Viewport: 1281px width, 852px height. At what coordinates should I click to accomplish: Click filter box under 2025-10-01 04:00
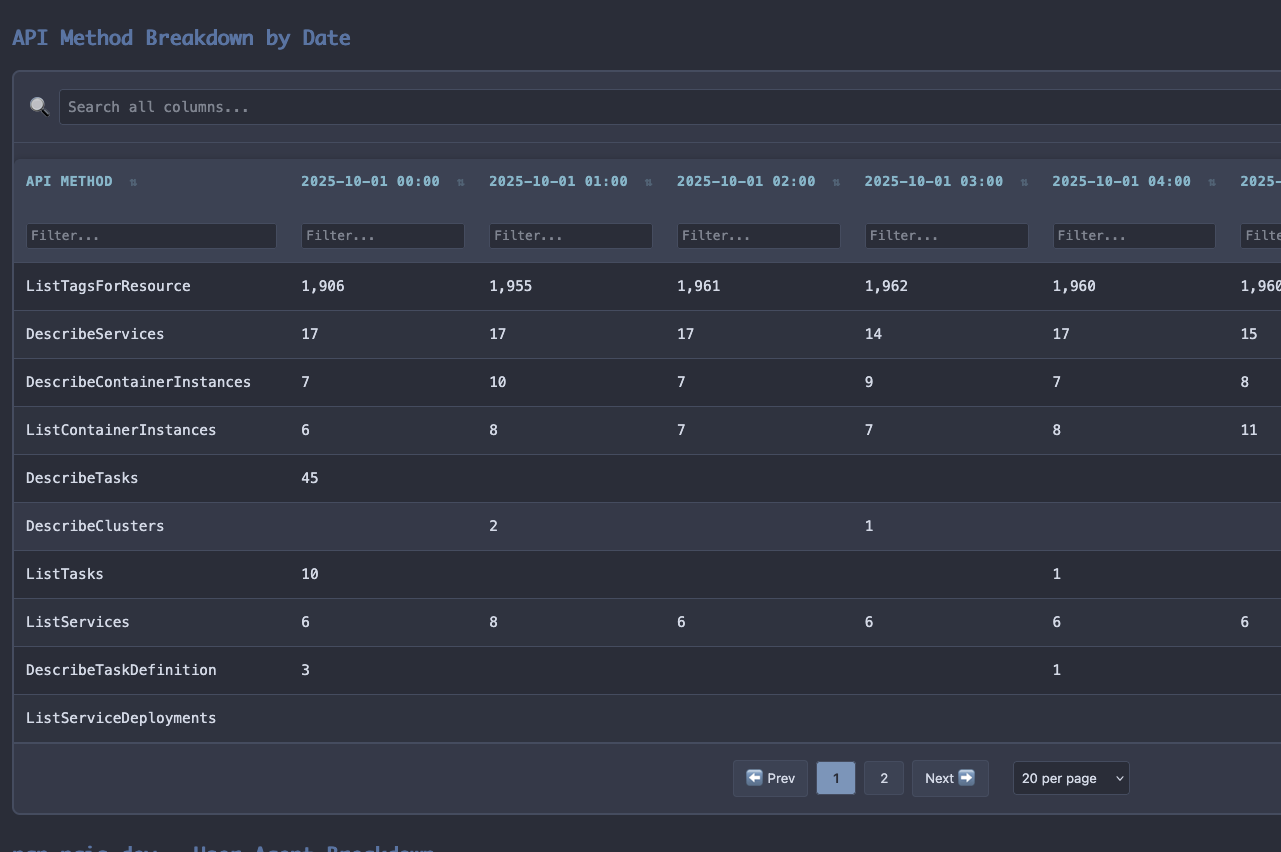(1134, 236)
